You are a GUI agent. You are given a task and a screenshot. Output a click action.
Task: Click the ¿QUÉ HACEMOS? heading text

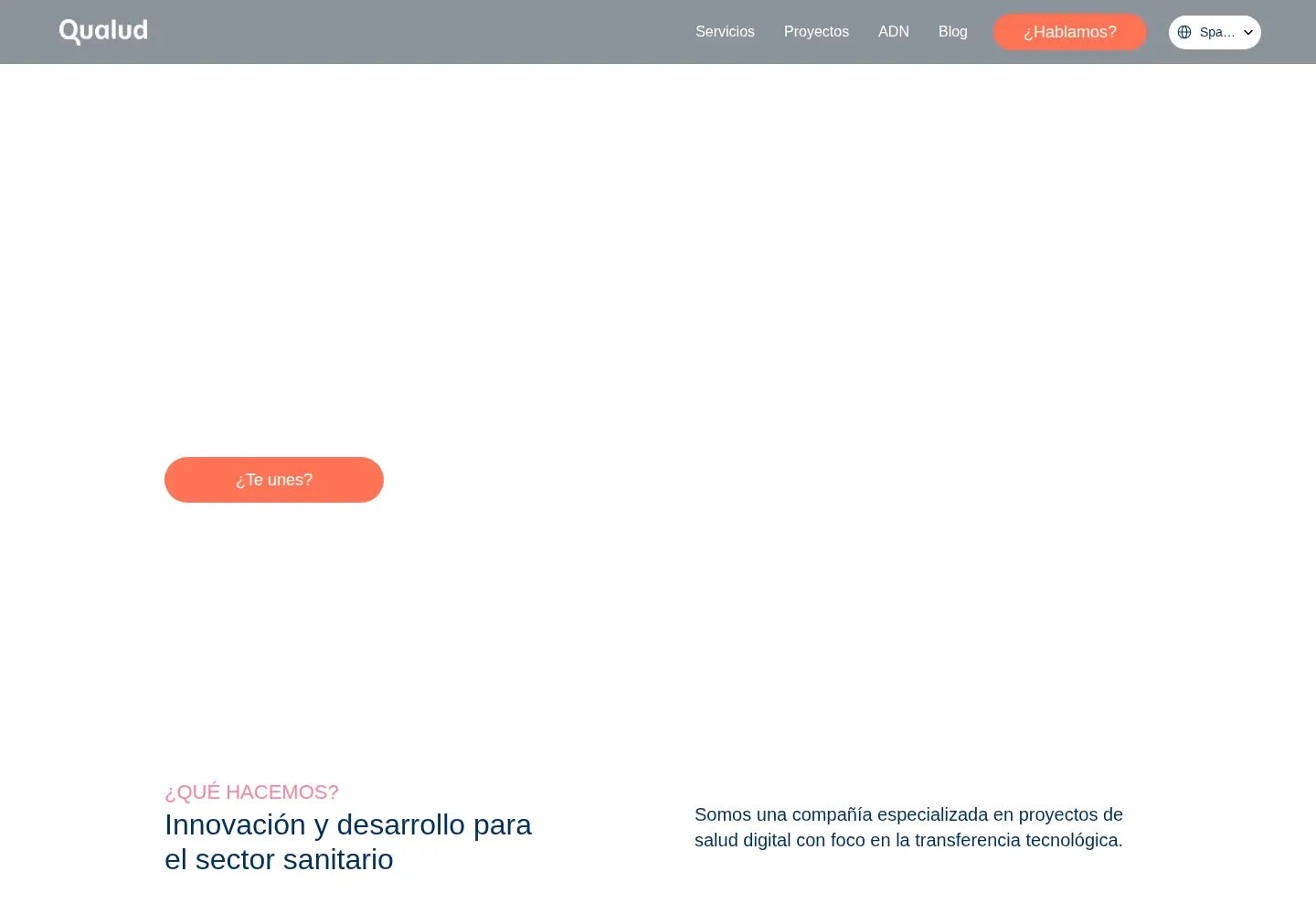251,792
